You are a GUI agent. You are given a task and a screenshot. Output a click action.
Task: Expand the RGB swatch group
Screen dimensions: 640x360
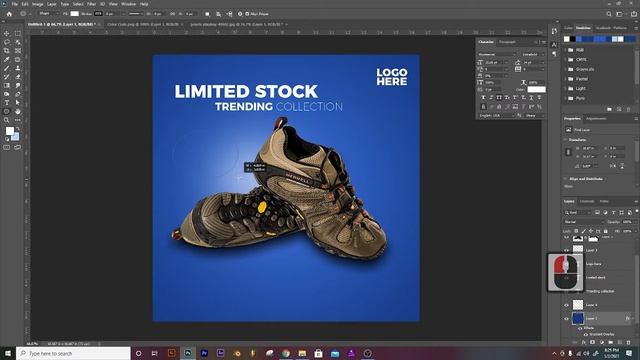click(x=566, y=50)
